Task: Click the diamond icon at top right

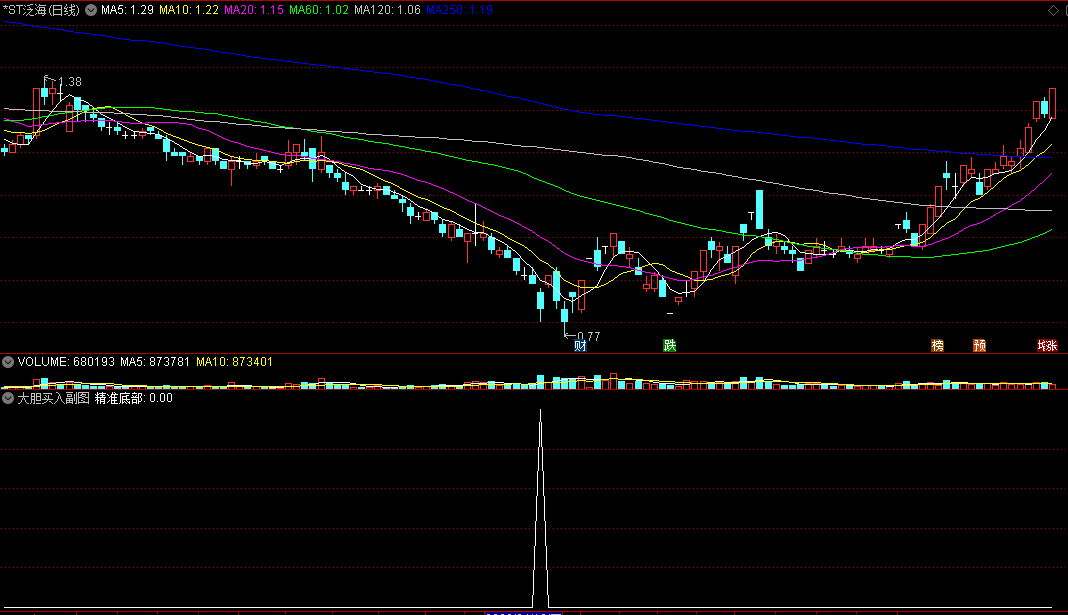Action: pos(1052,10)
